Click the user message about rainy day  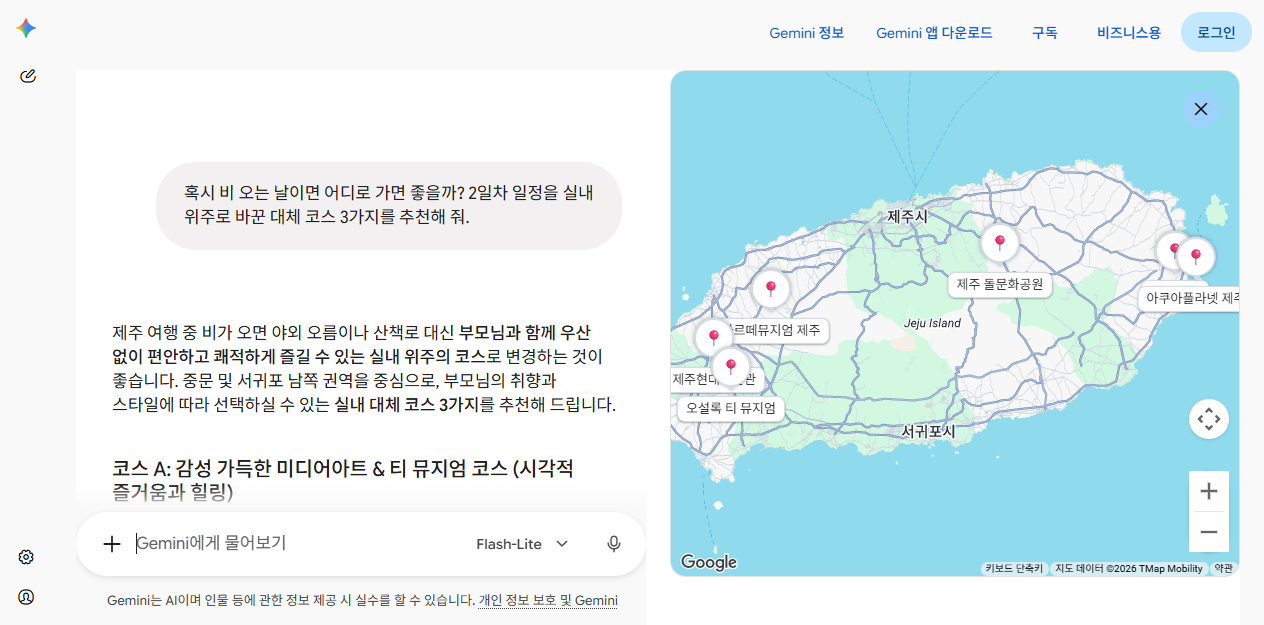click(389, 205)
